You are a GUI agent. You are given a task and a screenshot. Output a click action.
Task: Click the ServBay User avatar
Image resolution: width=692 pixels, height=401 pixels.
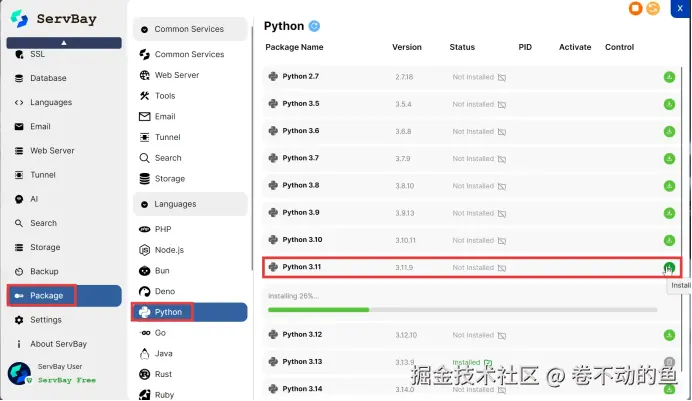click(19, 373)
